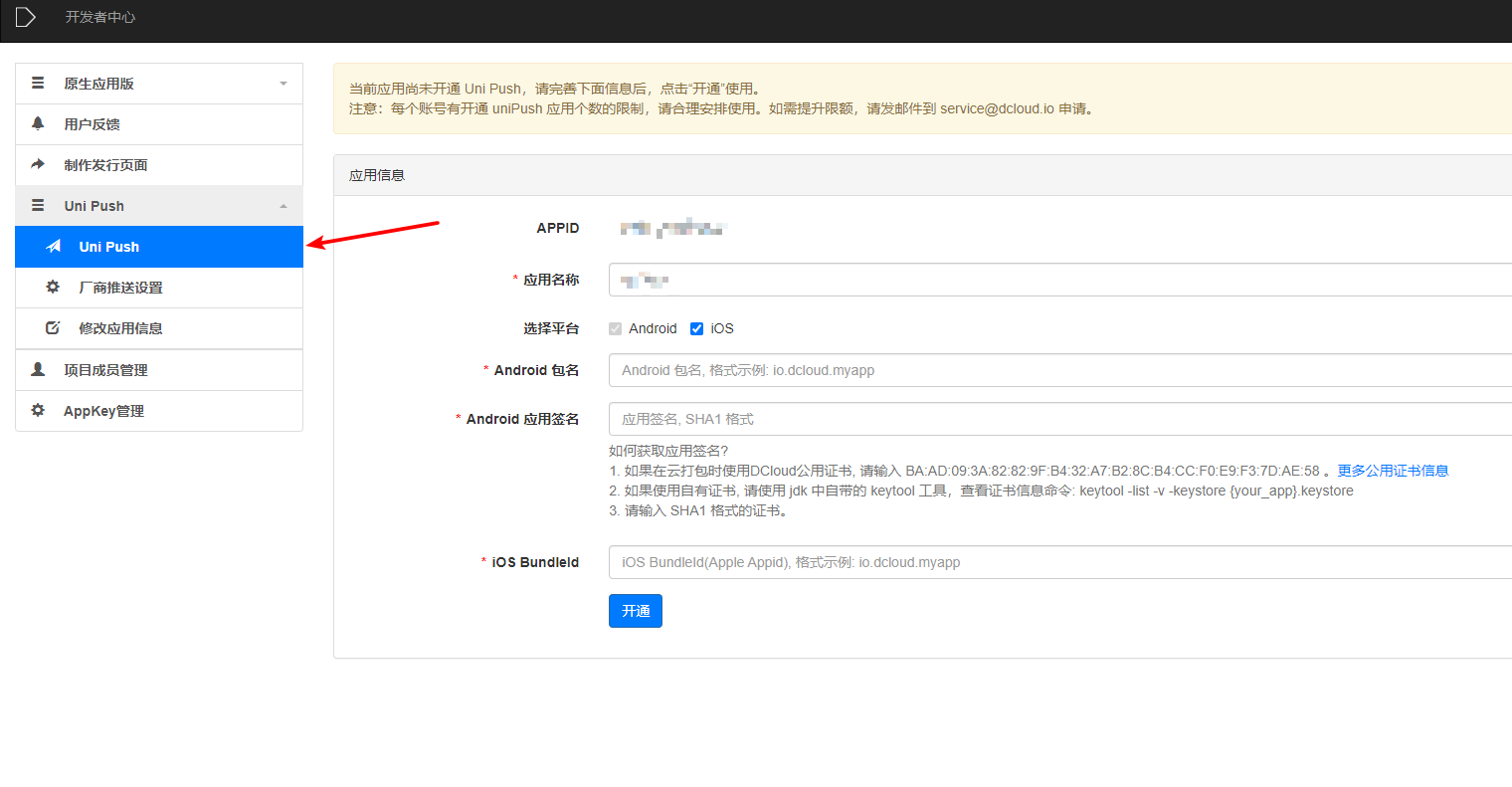Screen dimensions: 1512x787
Task: Focus the iOS BundleId input field
Action: pyautogui.click(x=1060, y=562)
